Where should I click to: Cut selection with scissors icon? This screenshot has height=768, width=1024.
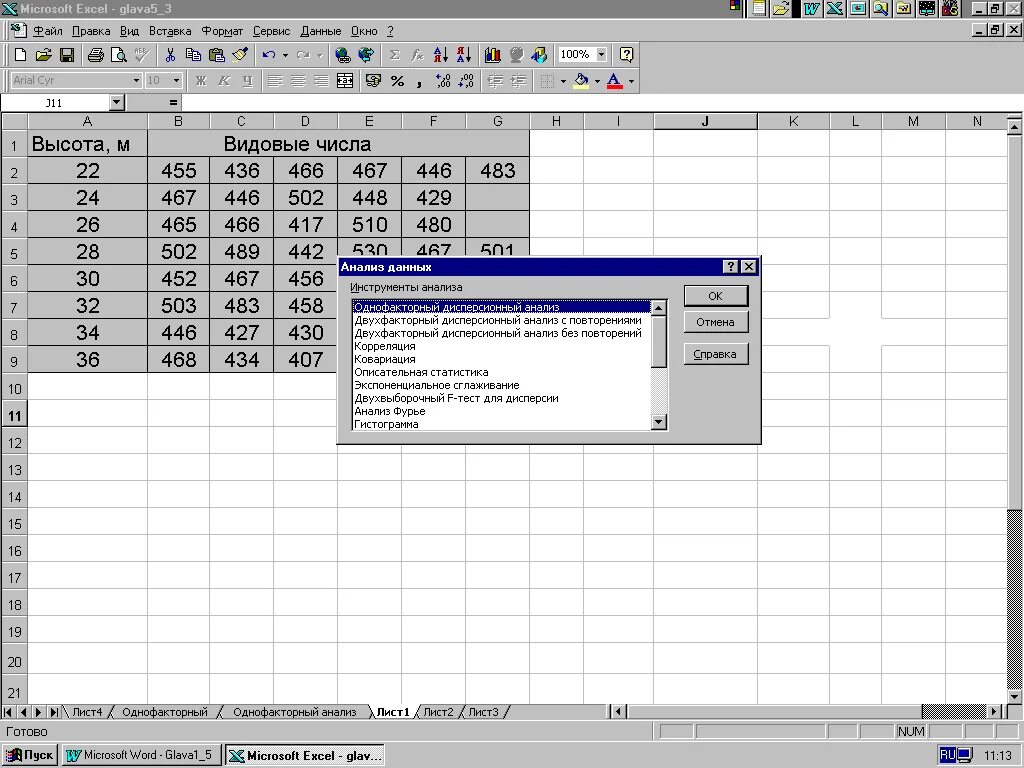pos(170,55)
